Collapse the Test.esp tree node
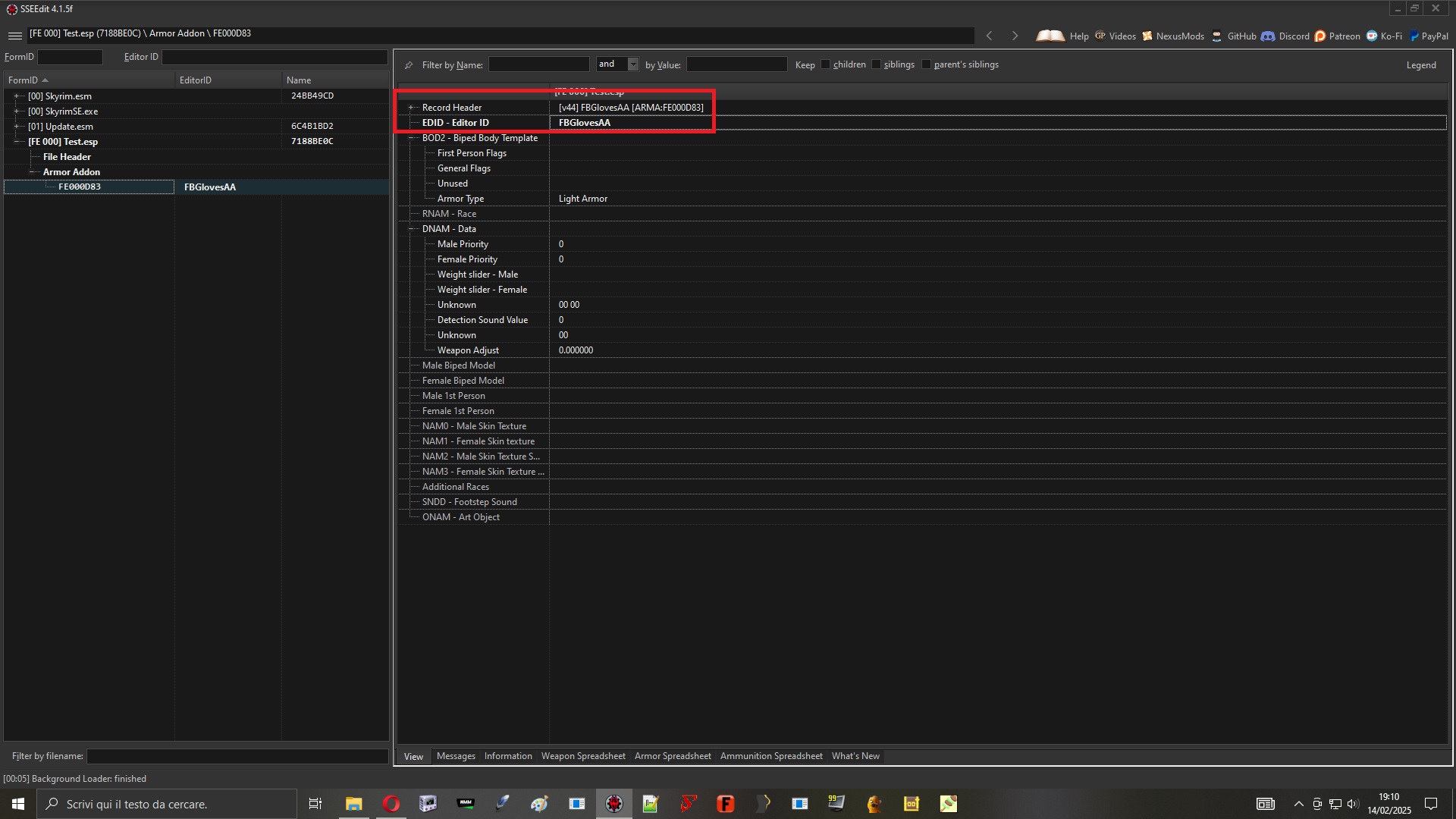 pyautogui.click(x=17, y=142)
